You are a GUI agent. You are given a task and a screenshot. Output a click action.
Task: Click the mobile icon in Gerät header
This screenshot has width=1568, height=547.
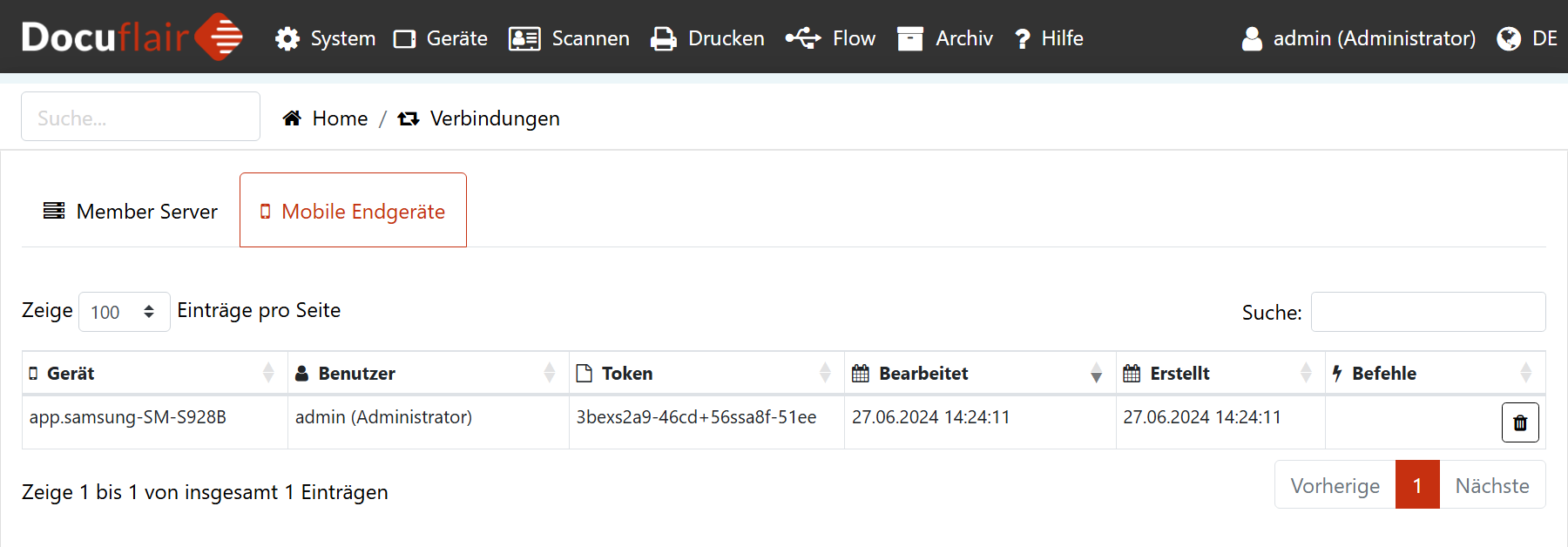click(33, 373)
